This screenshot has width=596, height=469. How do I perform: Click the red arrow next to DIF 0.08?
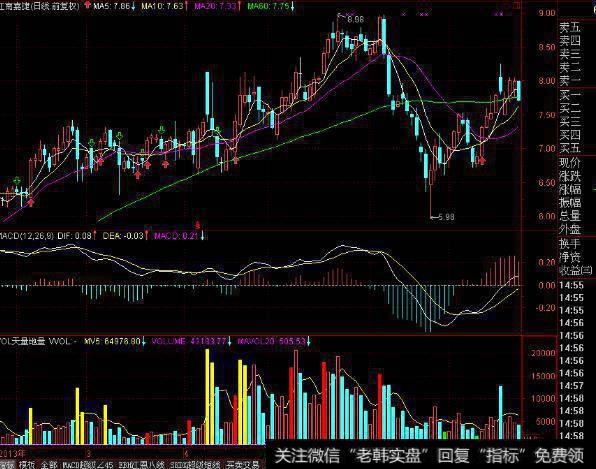point(95,236)
